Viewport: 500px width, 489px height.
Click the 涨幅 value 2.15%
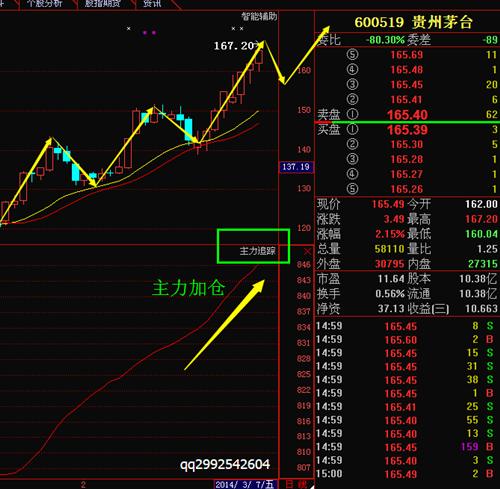390,234
